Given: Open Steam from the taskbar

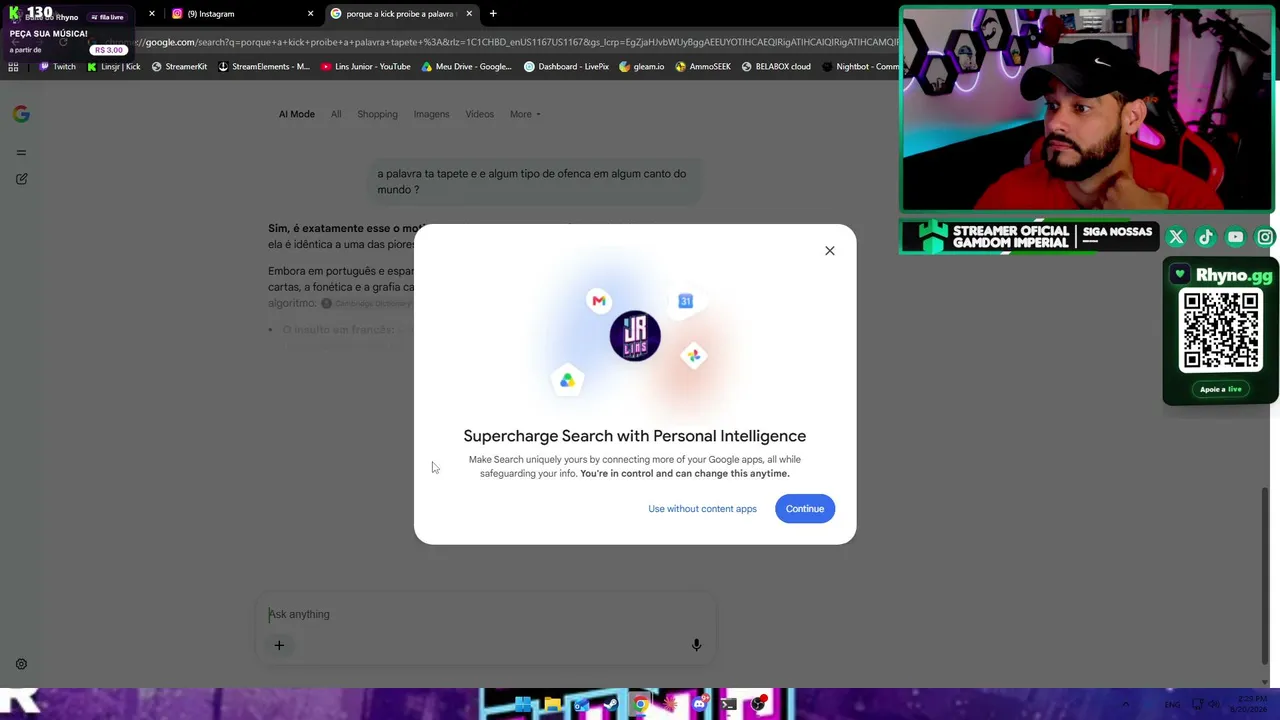Looking at the screenshot, I should 611,705.
